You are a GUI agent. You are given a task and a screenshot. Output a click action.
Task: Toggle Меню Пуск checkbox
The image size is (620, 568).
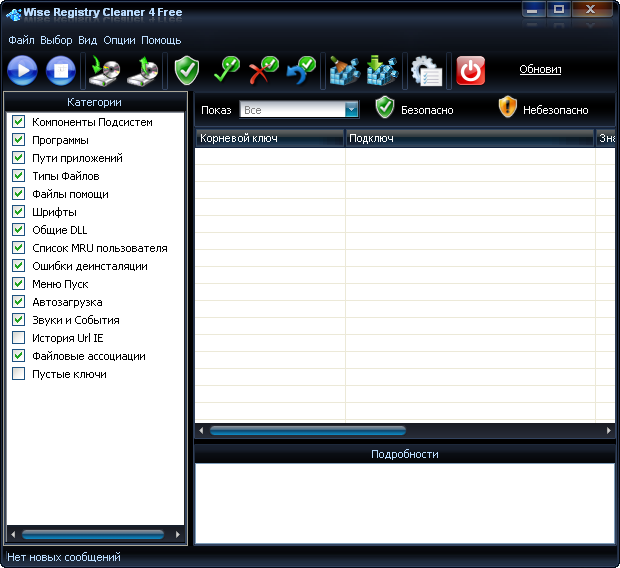tap(19, 283)
